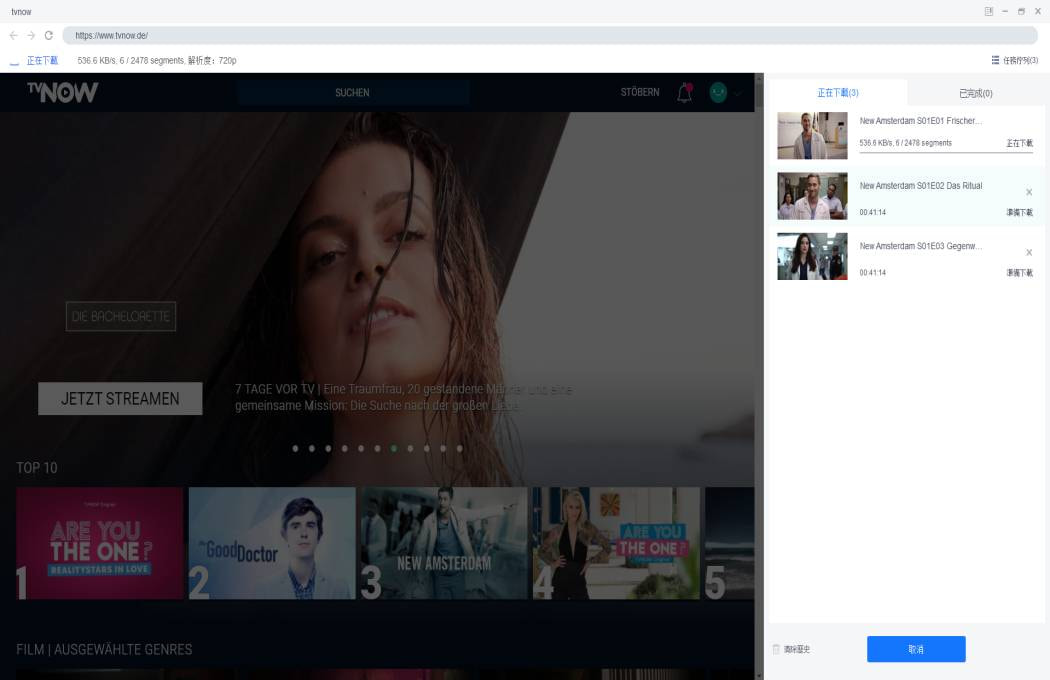Click New Amsterdam S01E03 Gegenw... title
The width and height of the screenshot is (1050, 680).
click(921, 246)
